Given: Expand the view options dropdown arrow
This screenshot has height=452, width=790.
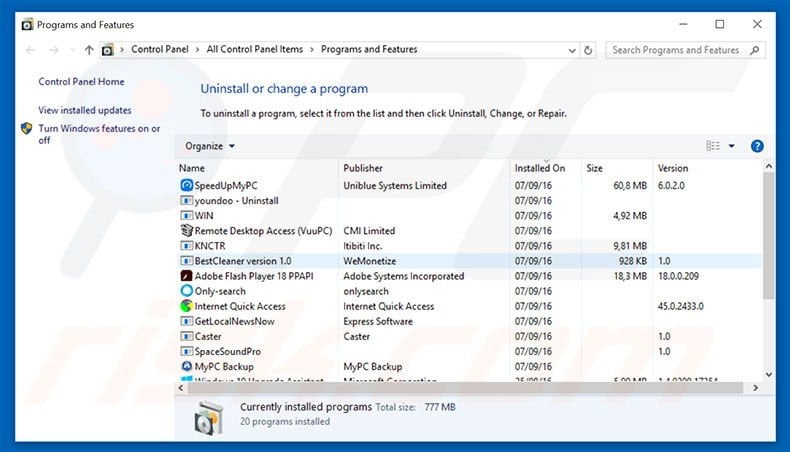Looking at the screenshot, I should [x=732, y=146].
